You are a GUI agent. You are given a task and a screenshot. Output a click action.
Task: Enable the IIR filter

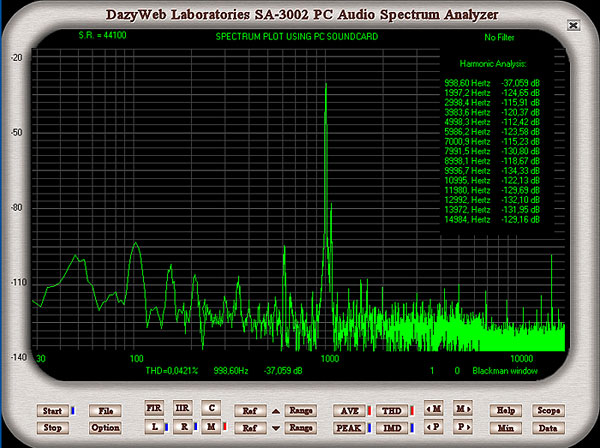[182, 409]
